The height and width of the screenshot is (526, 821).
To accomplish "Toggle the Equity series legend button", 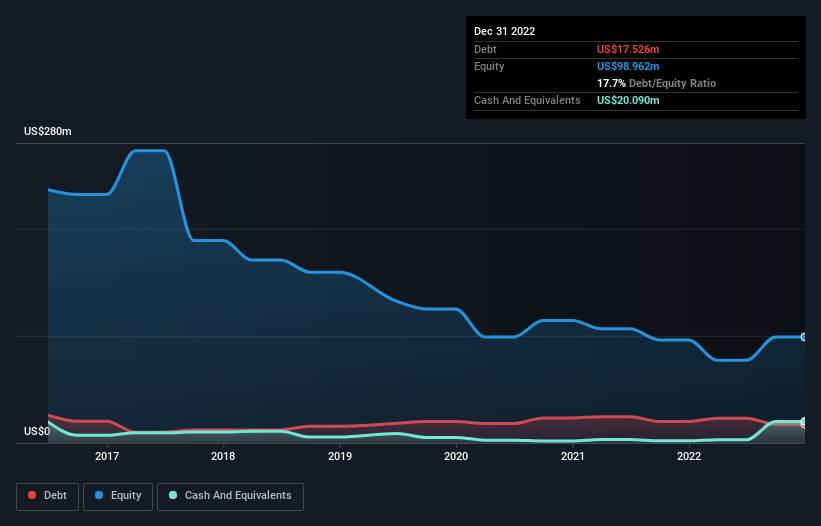I will pos(118,496).
